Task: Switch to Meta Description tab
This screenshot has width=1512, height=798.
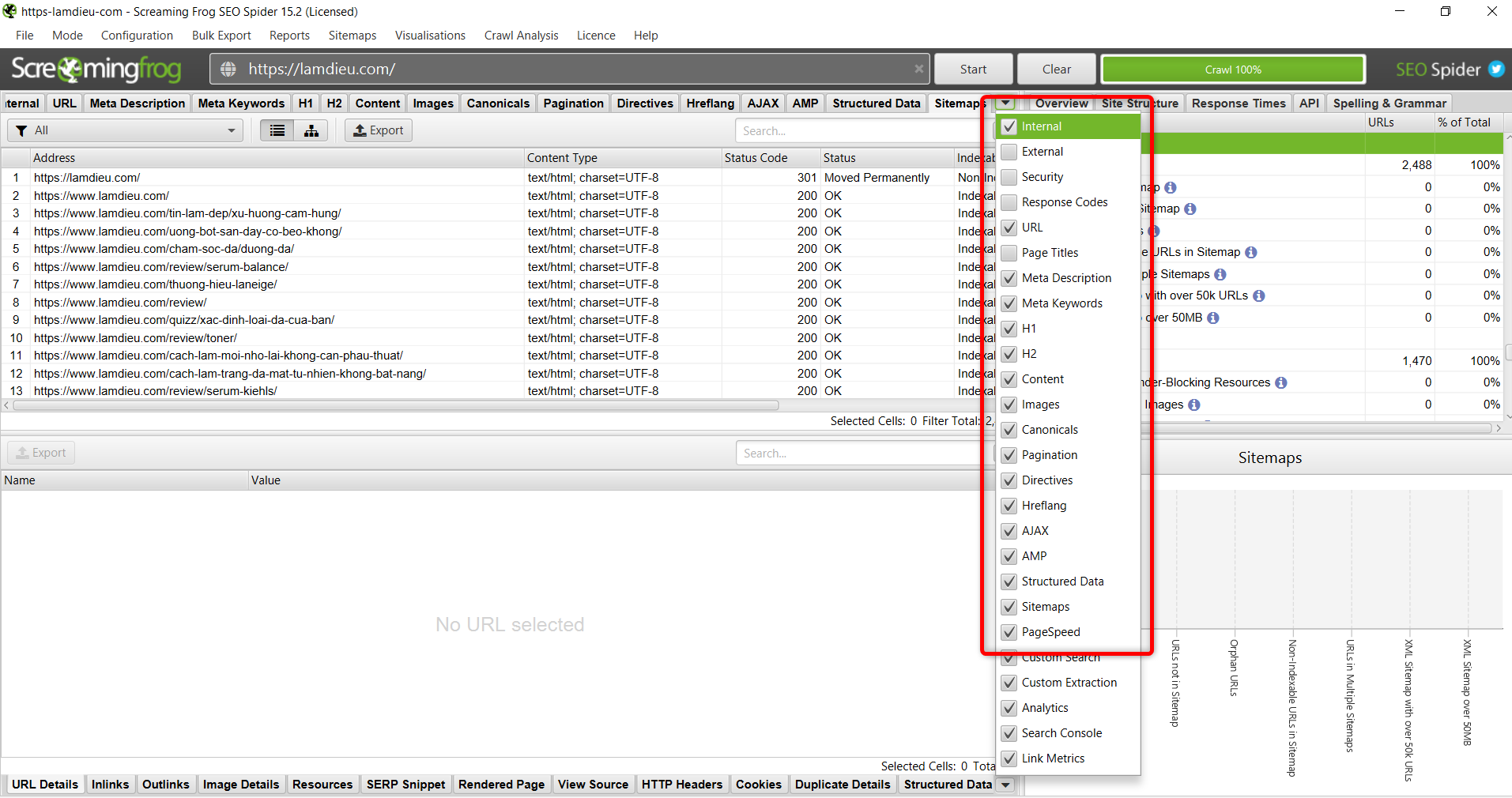Action: point(138,104)
